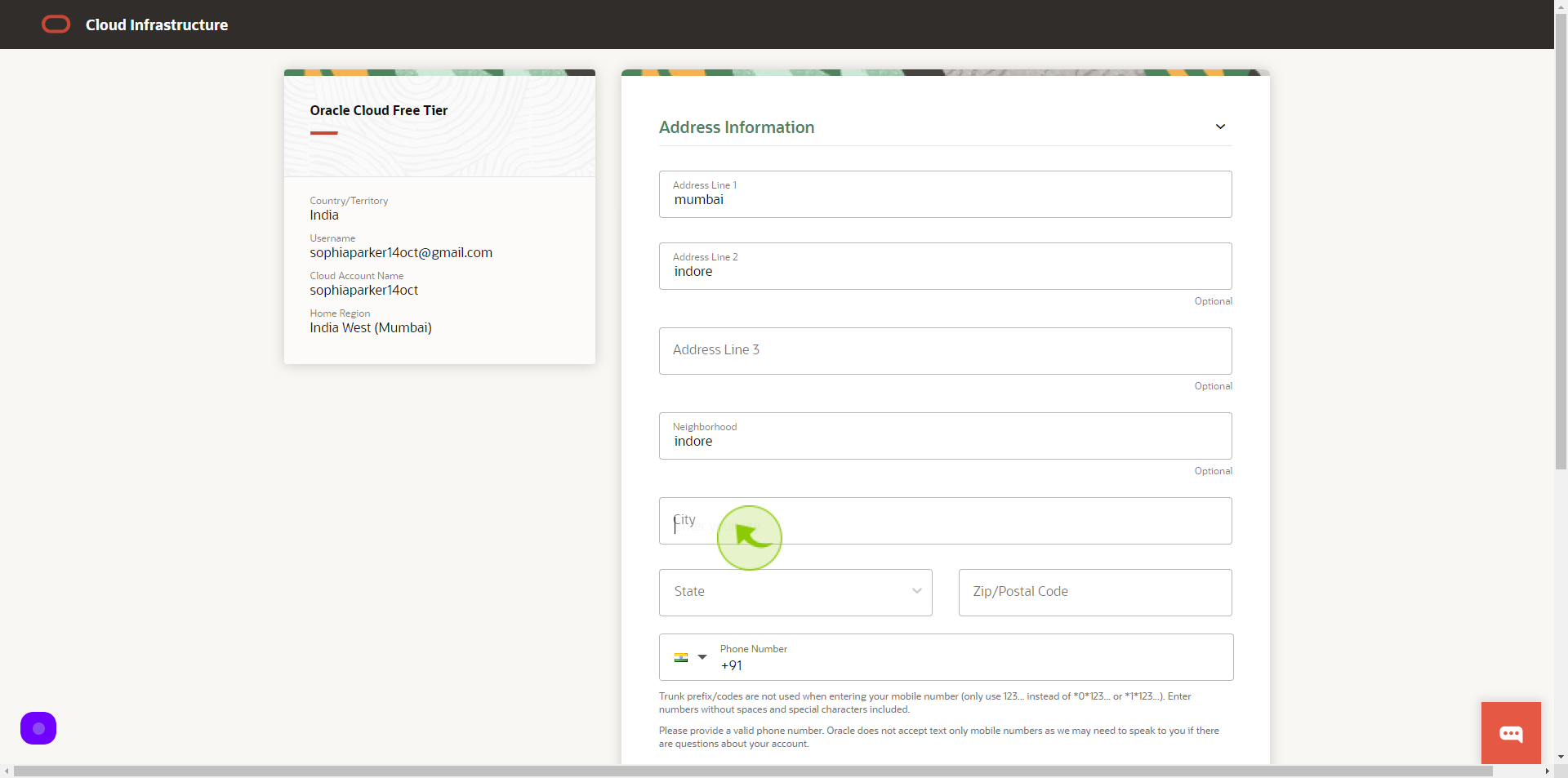This screenshot has height=778, width=1568.
Task: Click the Zip/Postal Code field
Action: pyautogui.click(x=1095, y=593)
